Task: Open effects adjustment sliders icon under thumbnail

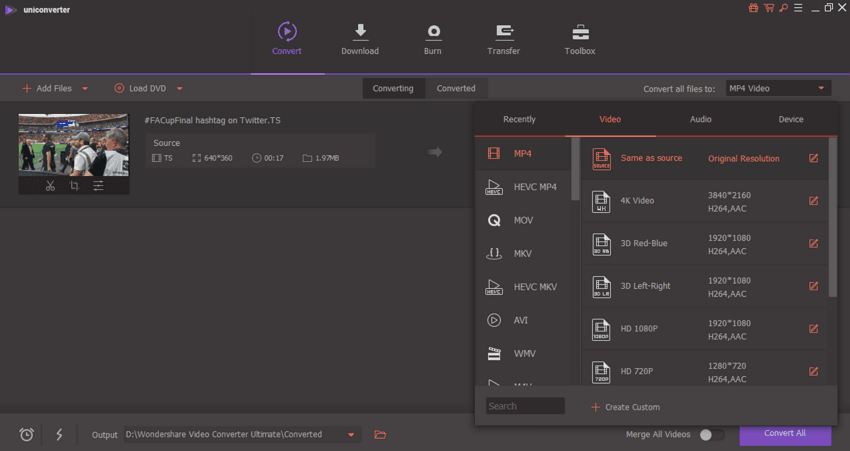Action: 98,186
